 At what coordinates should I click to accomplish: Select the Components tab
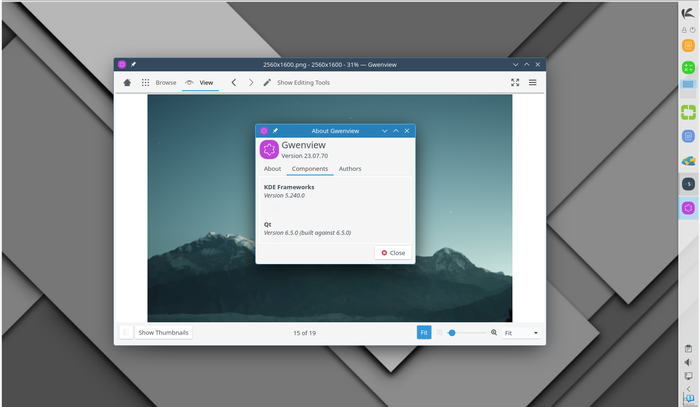(310, 169)
